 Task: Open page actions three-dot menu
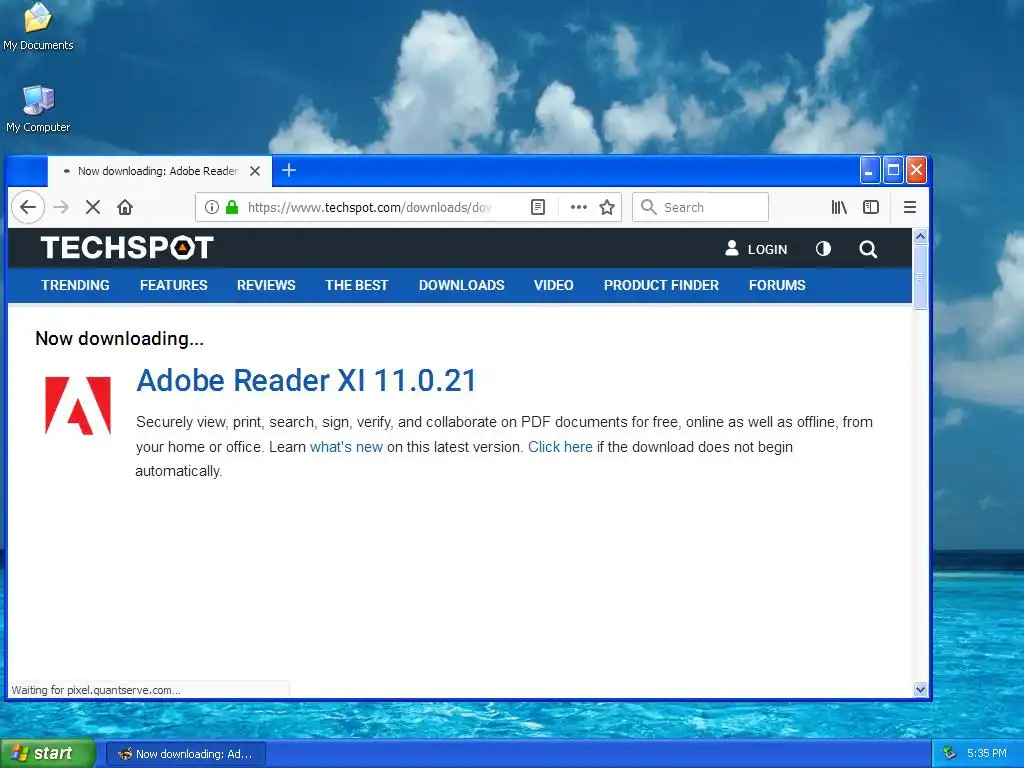pyautogui.click(x=579, y=207)
